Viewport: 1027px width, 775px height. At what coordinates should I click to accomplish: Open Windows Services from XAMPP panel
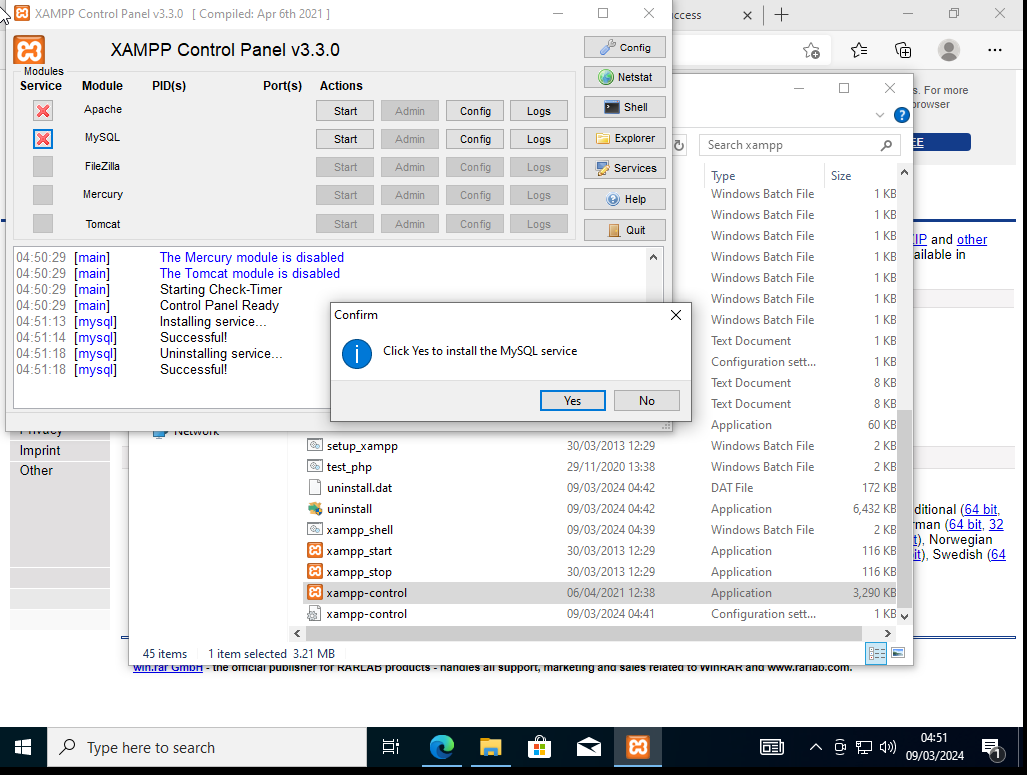coord(625,168)
